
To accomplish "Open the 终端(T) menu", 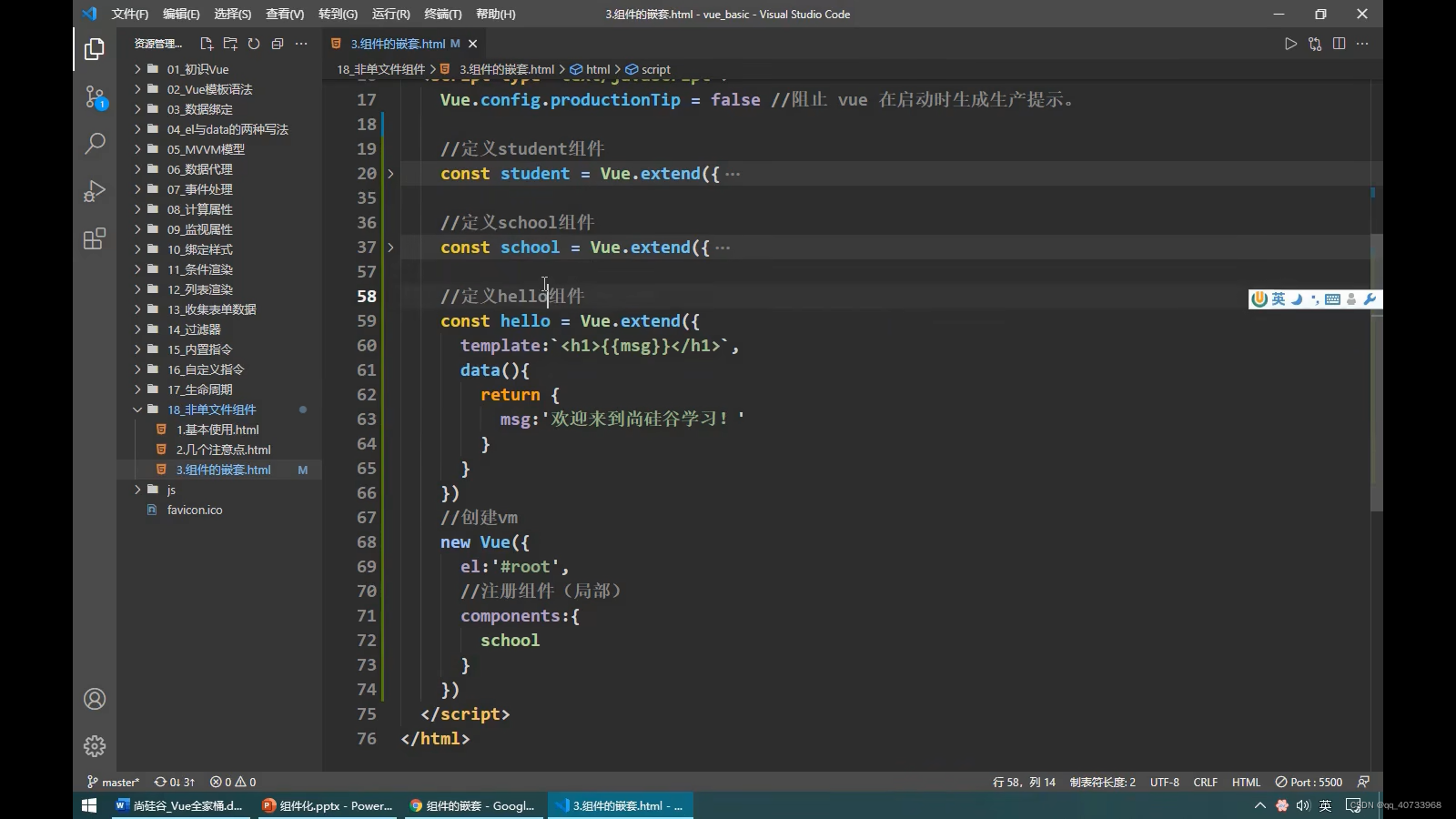I will [443, 14].
